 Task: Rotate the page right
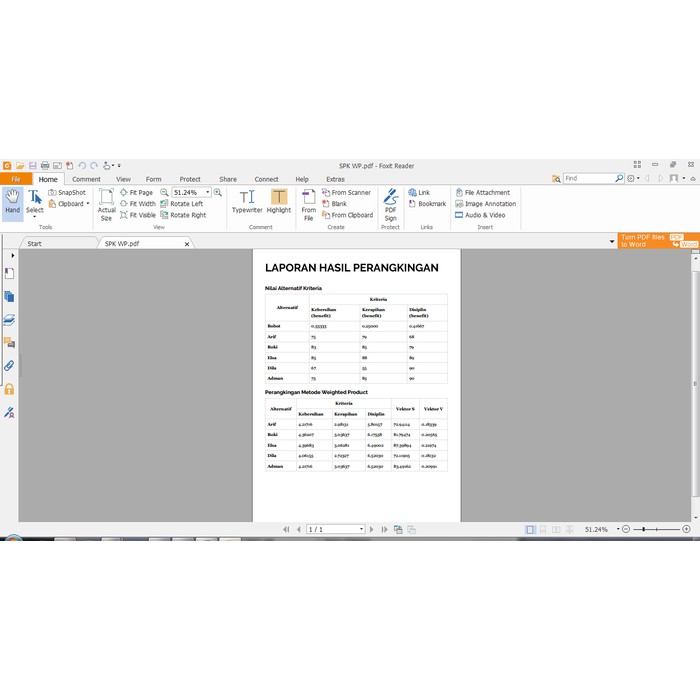tap(183, 215)
